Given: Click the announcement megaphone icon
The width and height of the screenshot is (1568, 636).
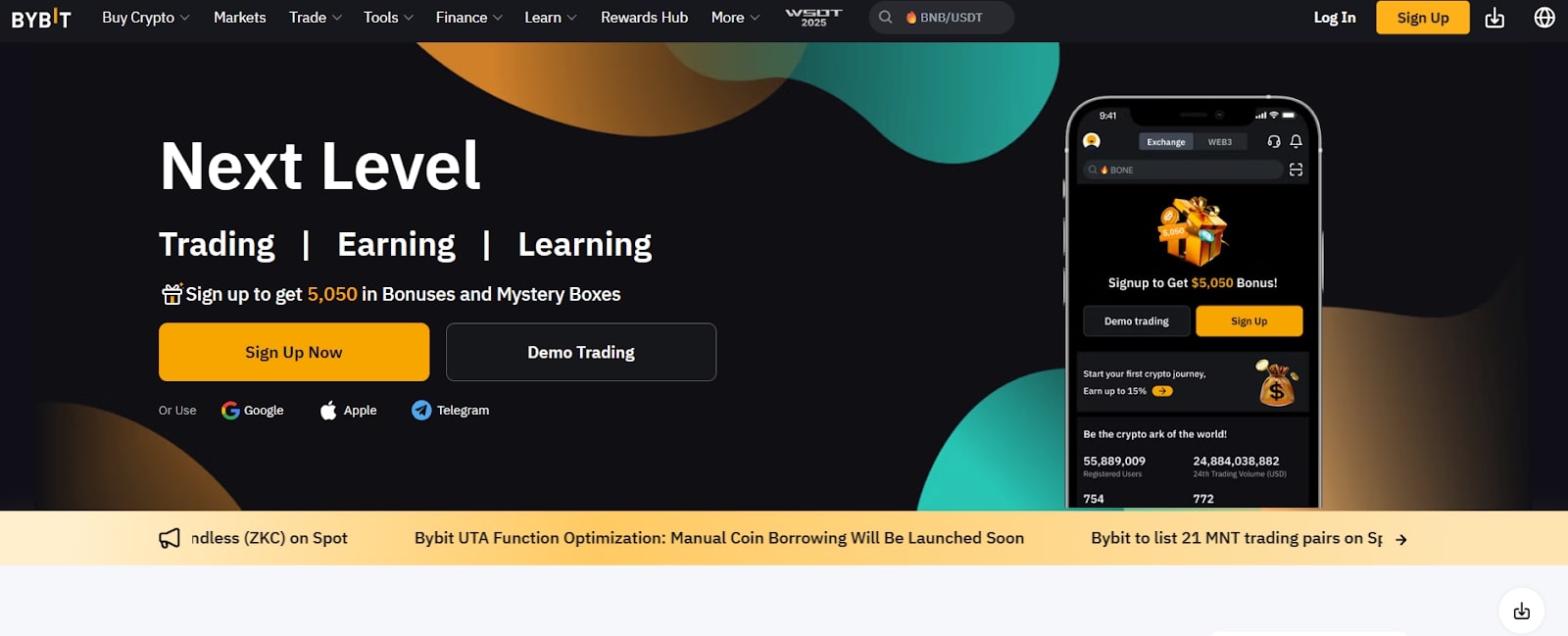Looking at the screenshot, I should [170, 538].
